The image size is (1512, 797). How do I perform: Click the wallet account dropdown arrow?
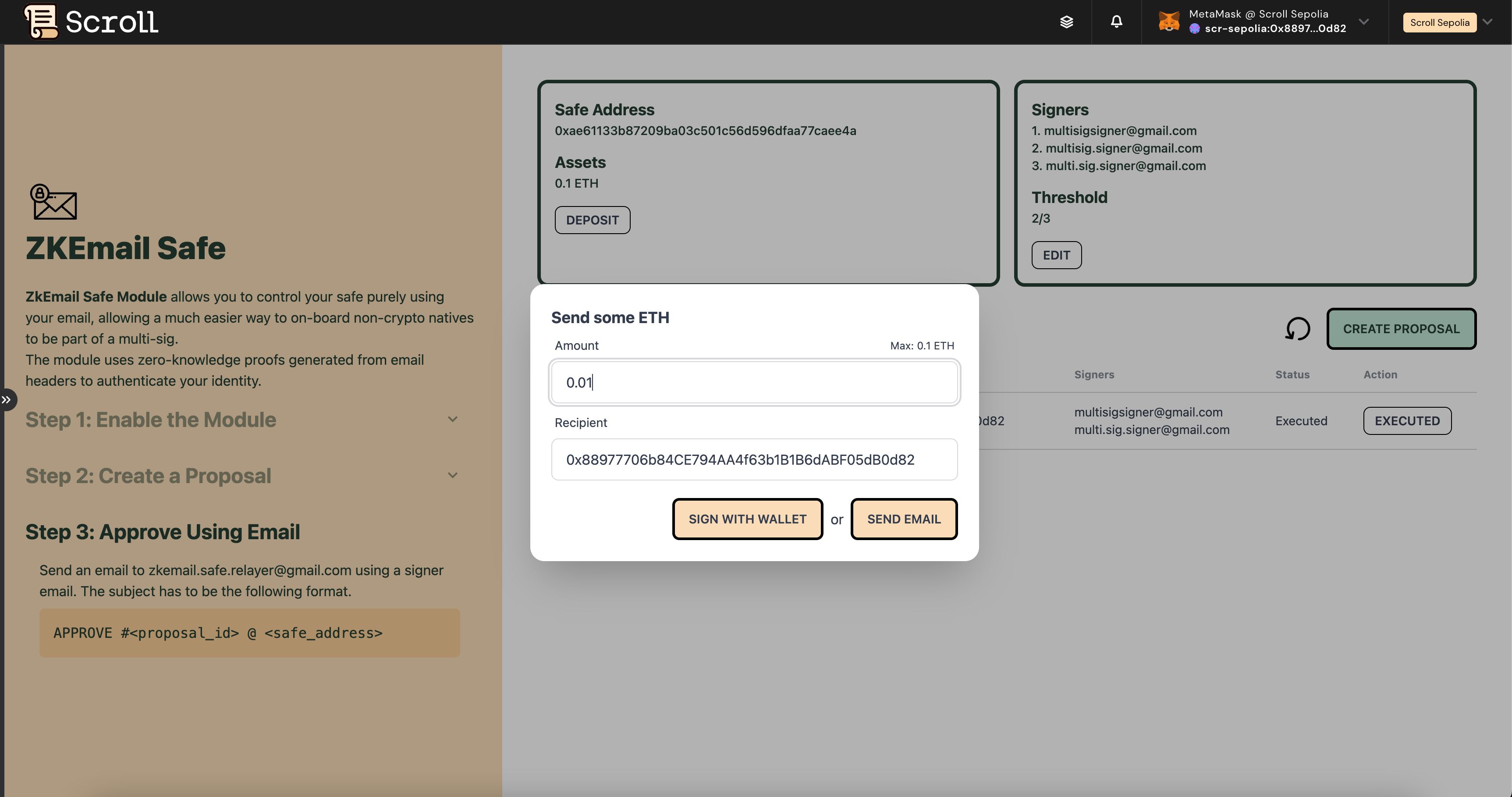[1363, 22]
